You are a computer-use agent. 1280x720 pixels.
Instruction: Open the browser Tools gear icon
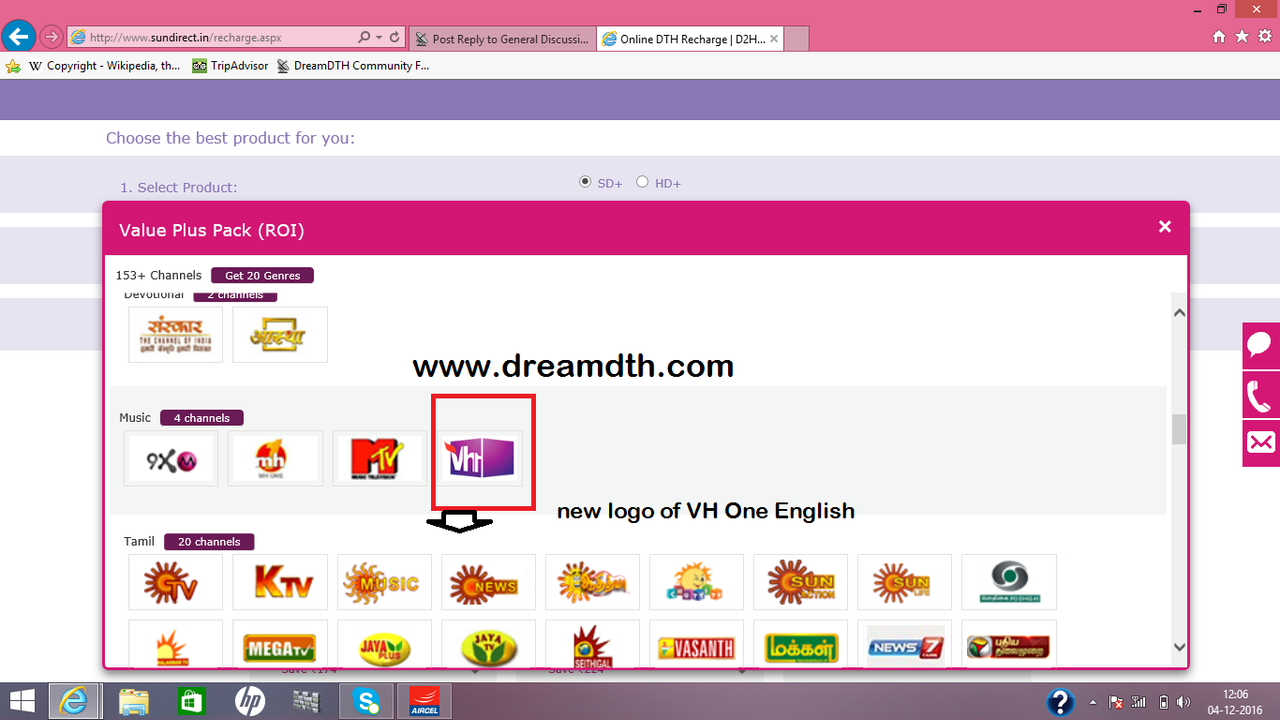[x=1264, y=37]
